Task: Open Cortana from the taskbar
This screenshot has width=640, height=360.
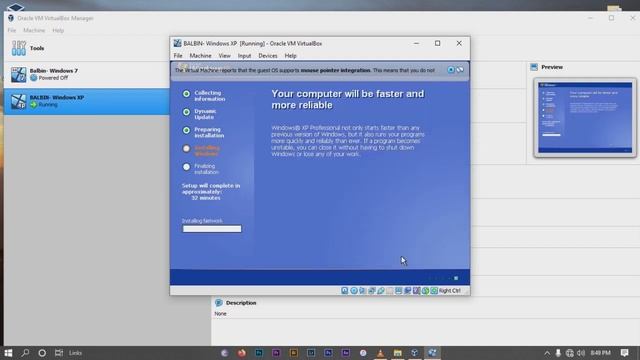Action: (42, 353)
